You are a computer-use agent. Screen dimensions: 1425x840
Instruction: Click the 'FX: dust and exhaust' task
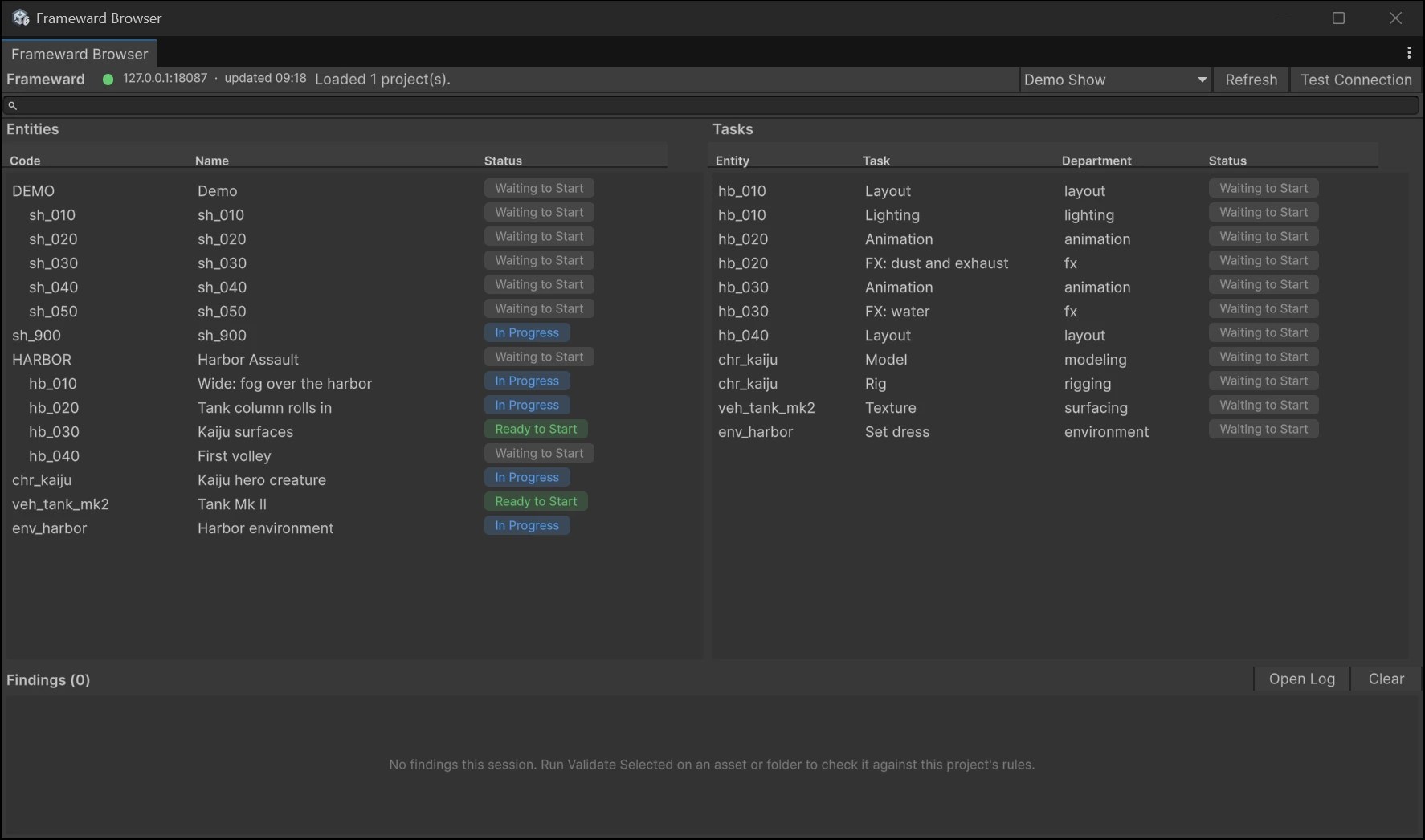tap(937, 263)
